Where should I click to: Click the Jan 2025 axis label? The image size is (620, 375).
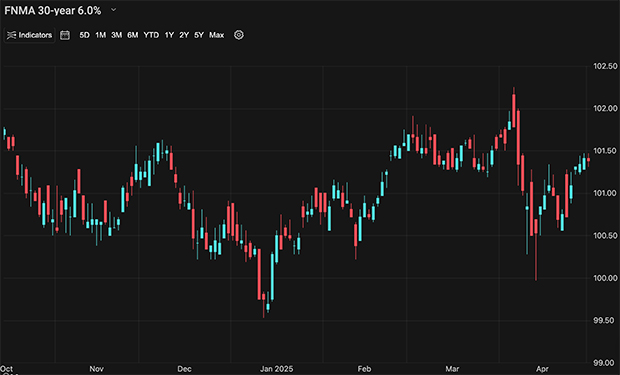pos(276,369)
